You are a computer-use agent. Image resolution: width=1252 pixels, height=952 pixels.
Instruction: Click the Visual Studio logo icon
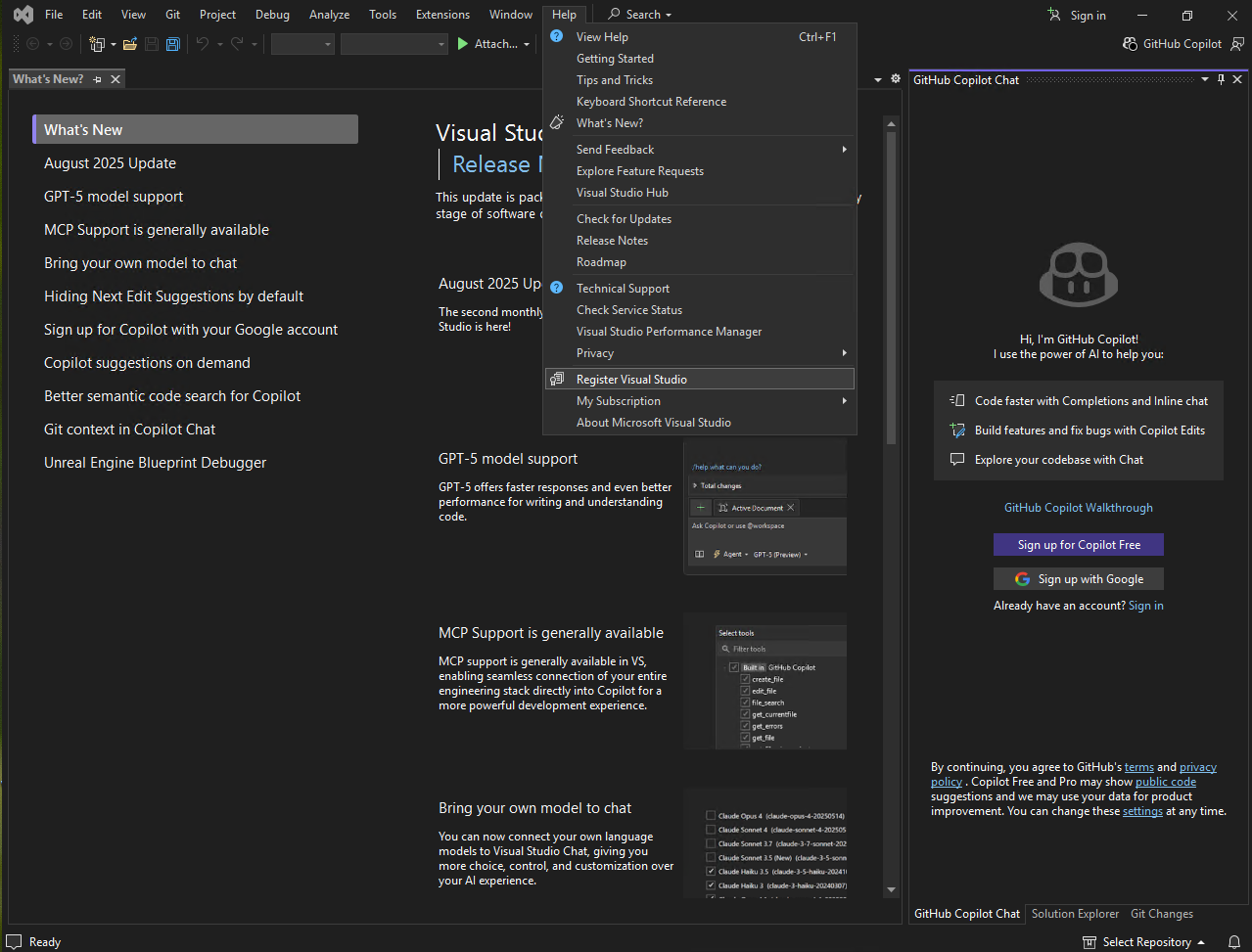pyautogui.click(x=23, y=15)
